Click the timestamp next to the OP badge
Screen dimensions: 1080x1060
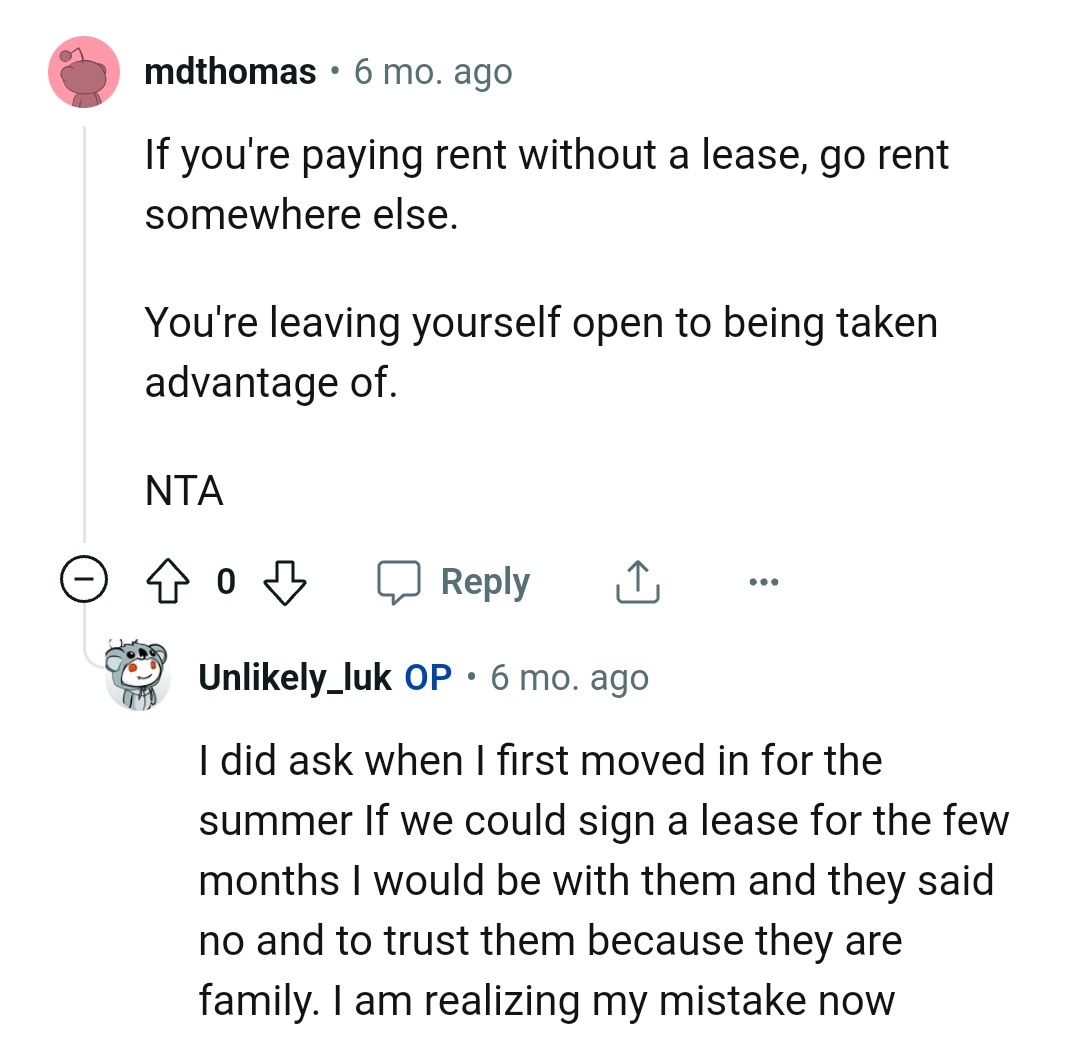point(569,677)
